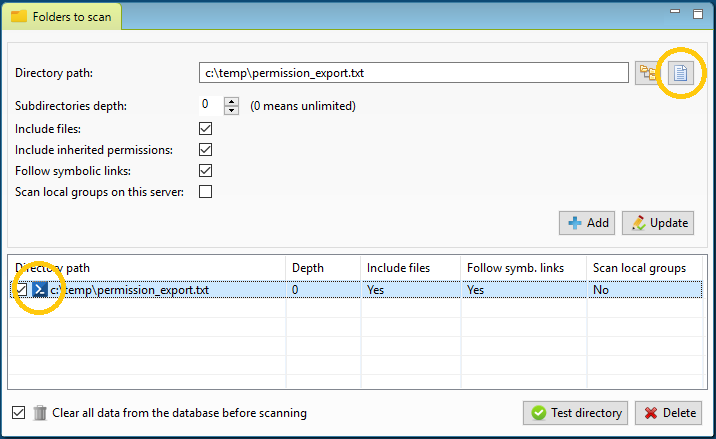
Task: Click the Add button
Action: (x=587, y=223)
